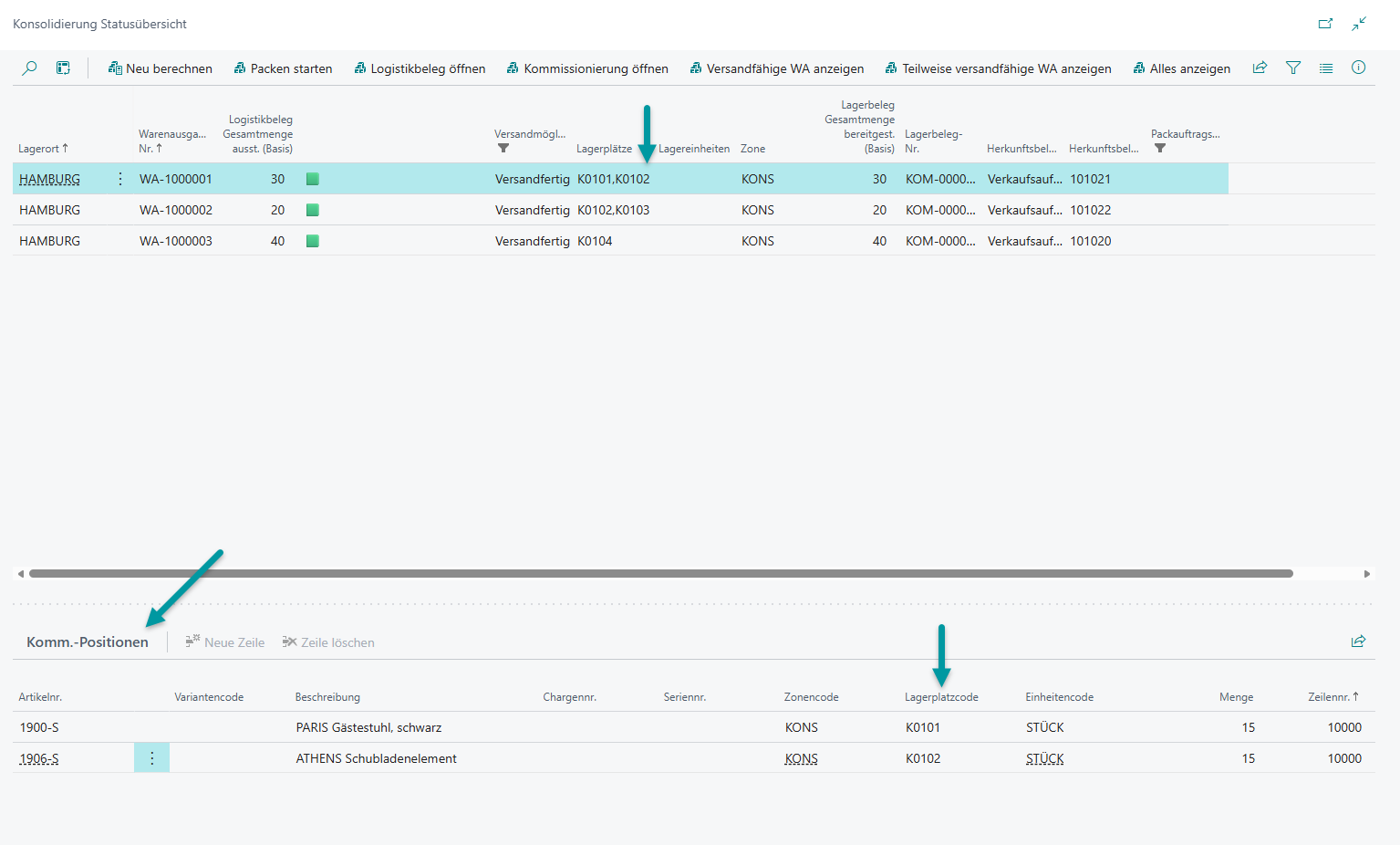
Task: Click Teilweise versandfähige WA anzeigen
Action: pos(999,68)
